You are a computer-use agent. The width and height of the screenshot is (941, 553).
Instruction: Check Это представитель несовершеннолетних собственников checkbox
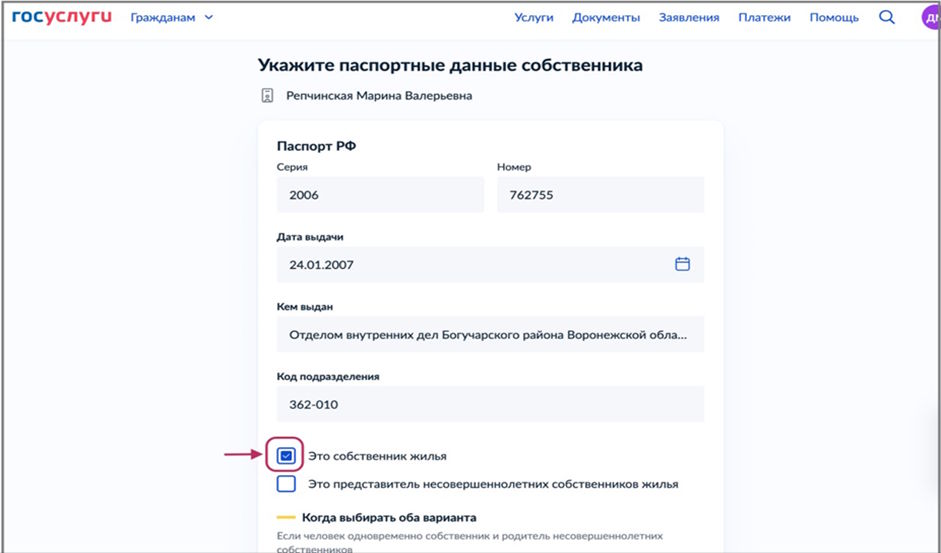(x=286, y=484)
